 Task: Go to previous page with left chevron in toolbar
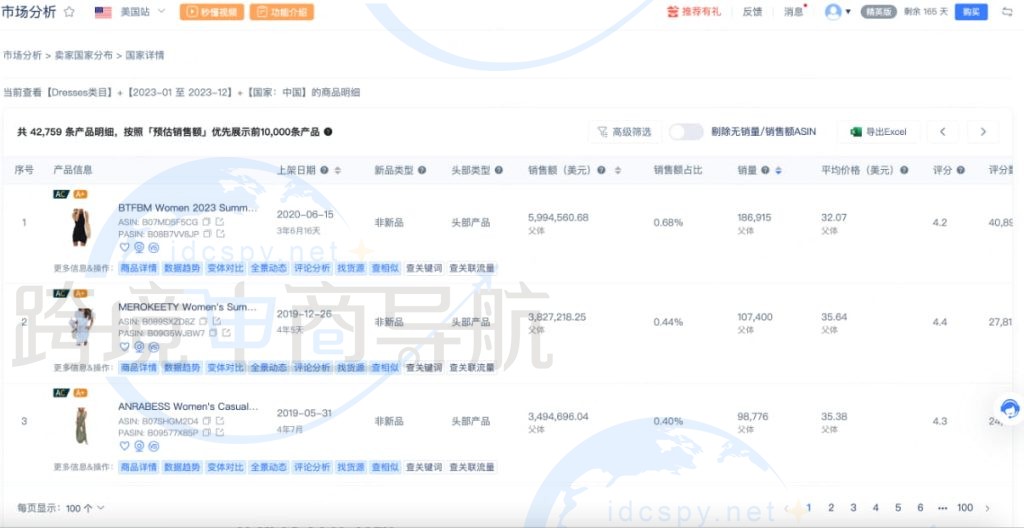[943, 132]
